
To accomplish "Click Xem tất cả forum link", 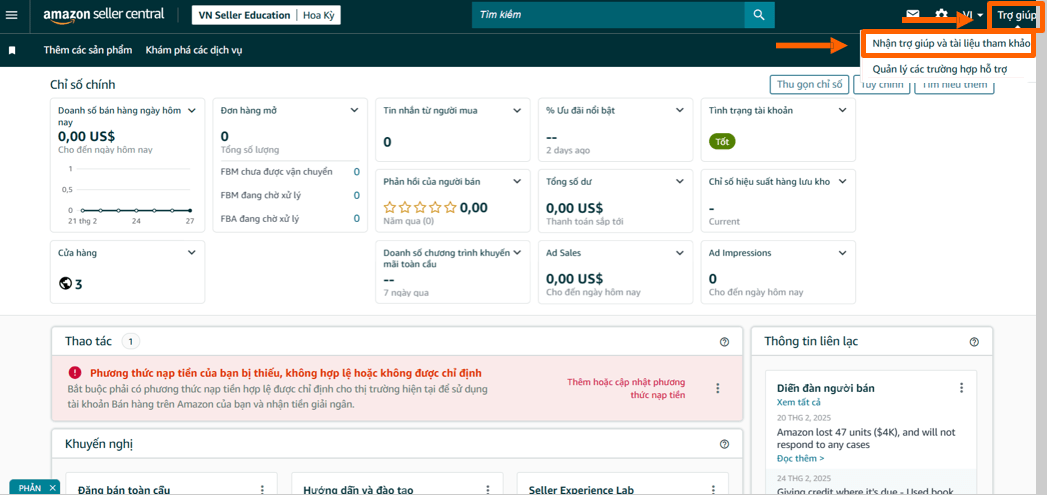I will [x=799, y=402].
